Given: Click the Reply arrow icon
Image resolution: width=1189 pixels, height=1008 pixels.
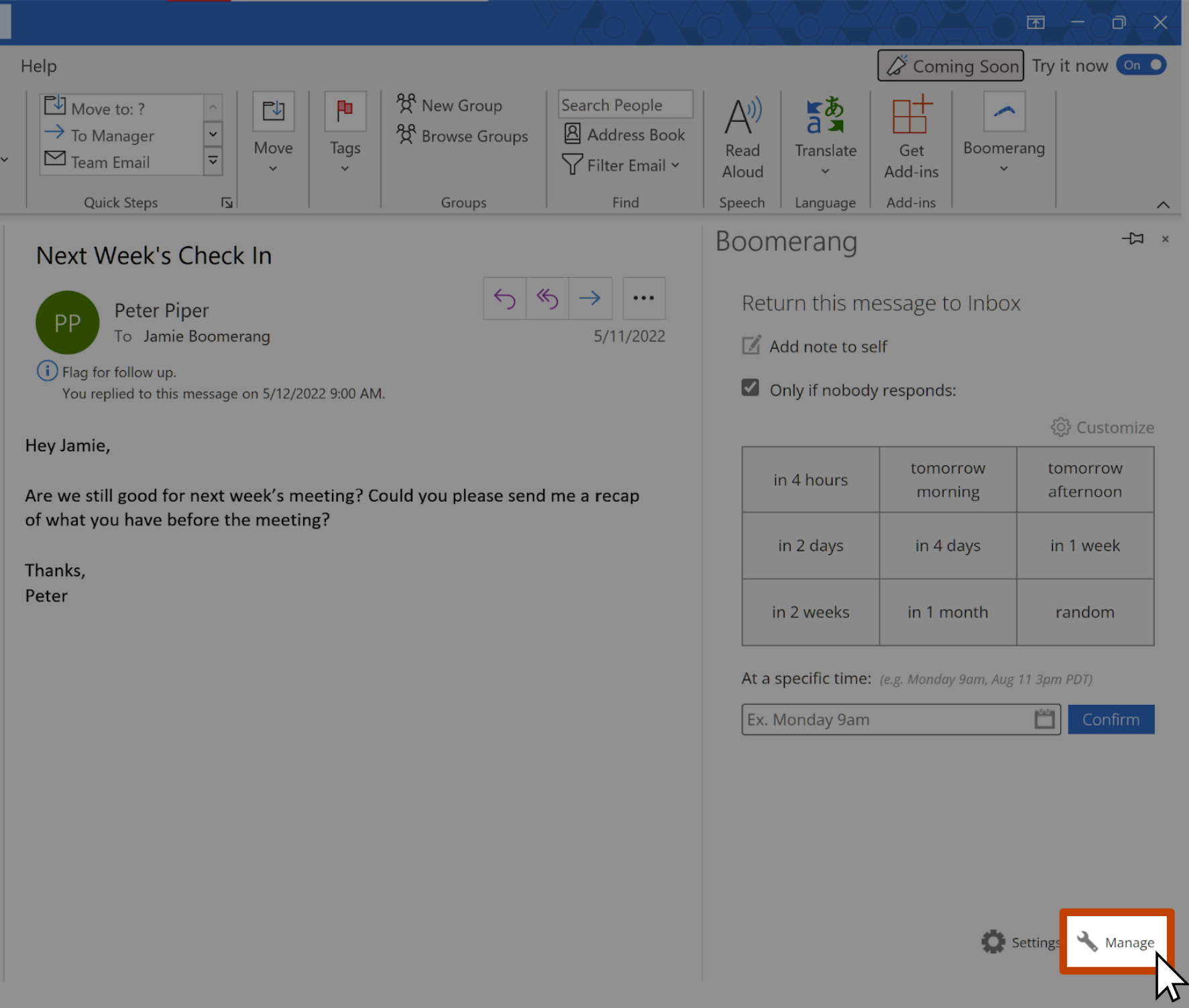Looking at the screenshot, I should 504,298.
